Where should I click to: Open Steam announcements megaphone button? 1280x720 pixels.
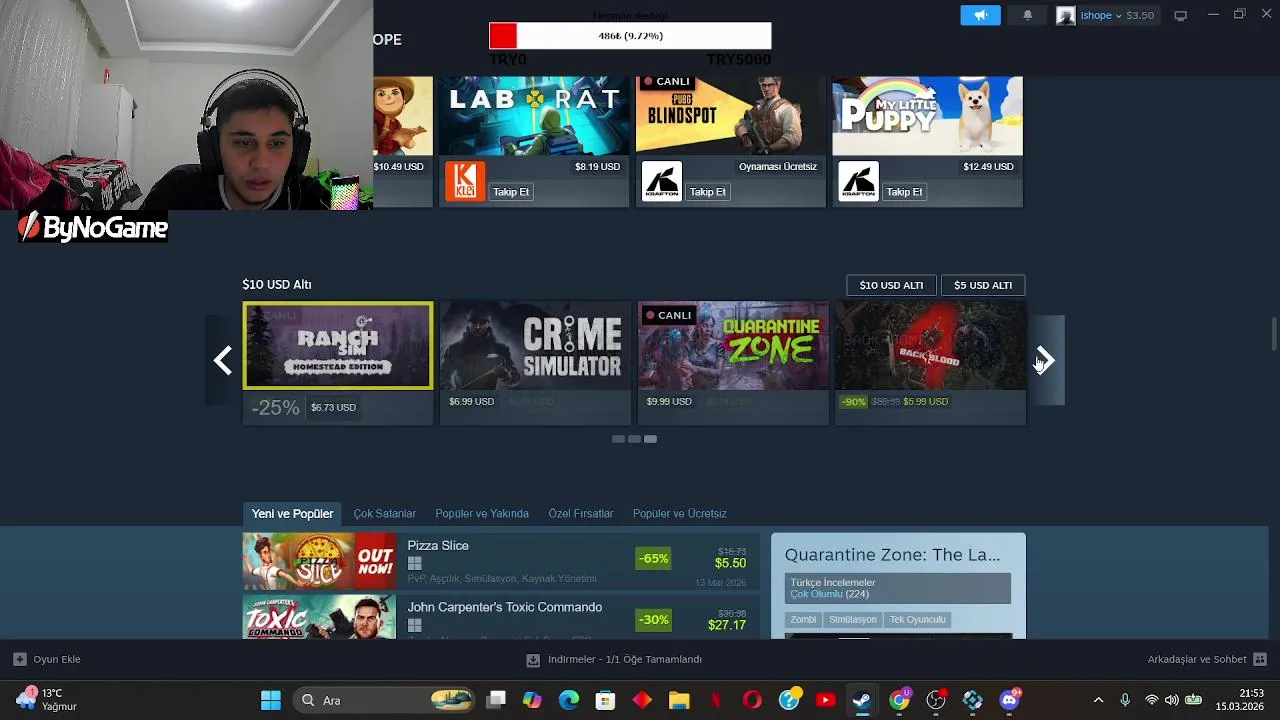pyautogui.click(x=980, y=15)
